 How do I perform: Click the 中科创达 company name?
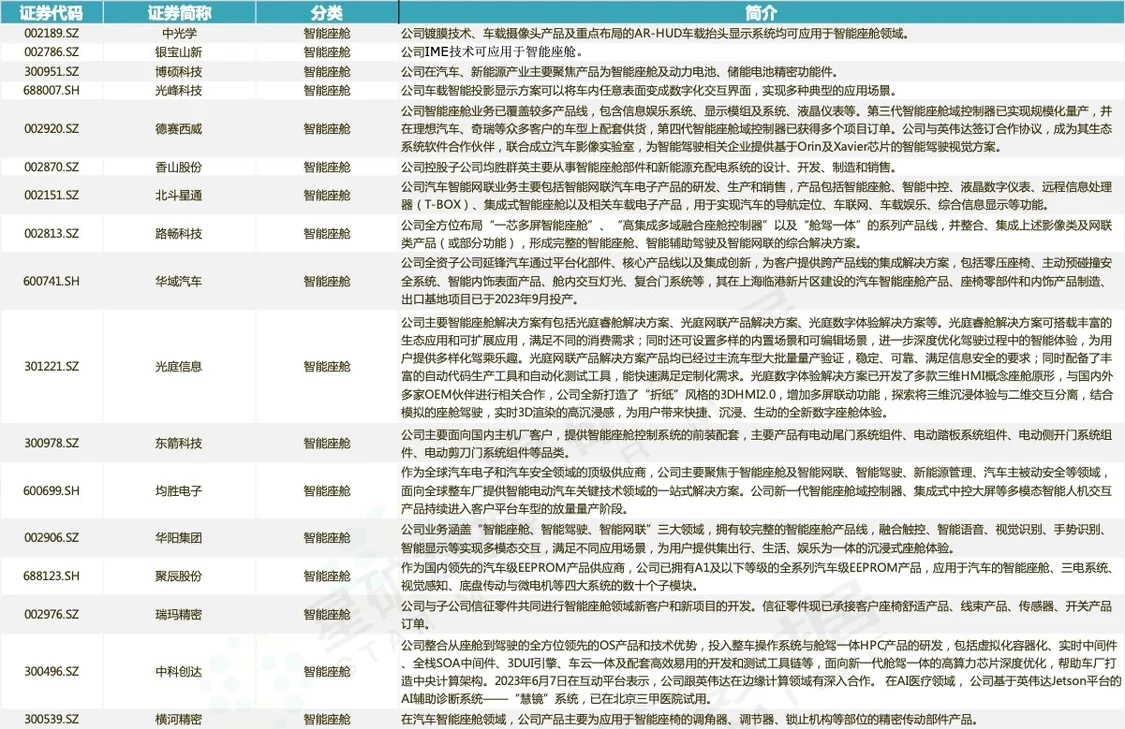tap(179, 671)
